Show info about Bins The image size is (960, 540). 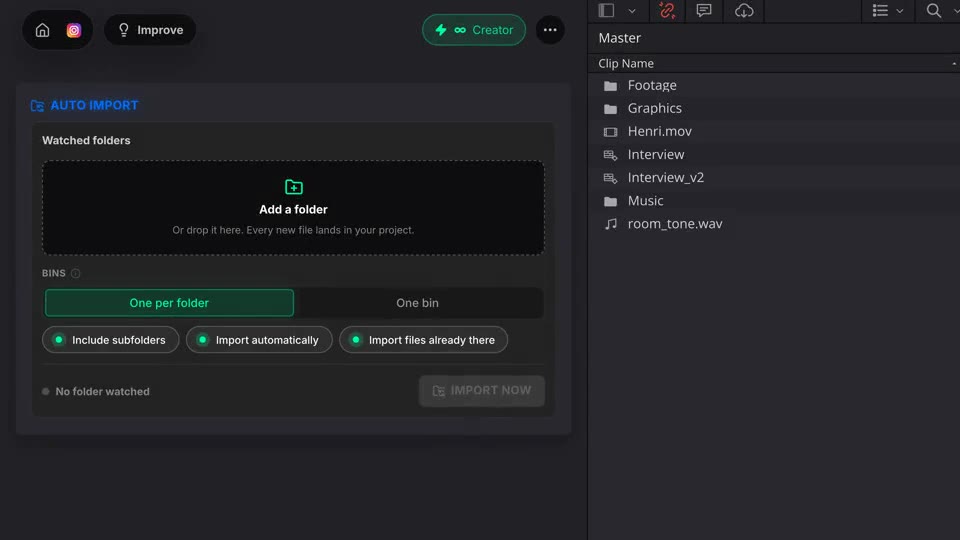(75, 273)
